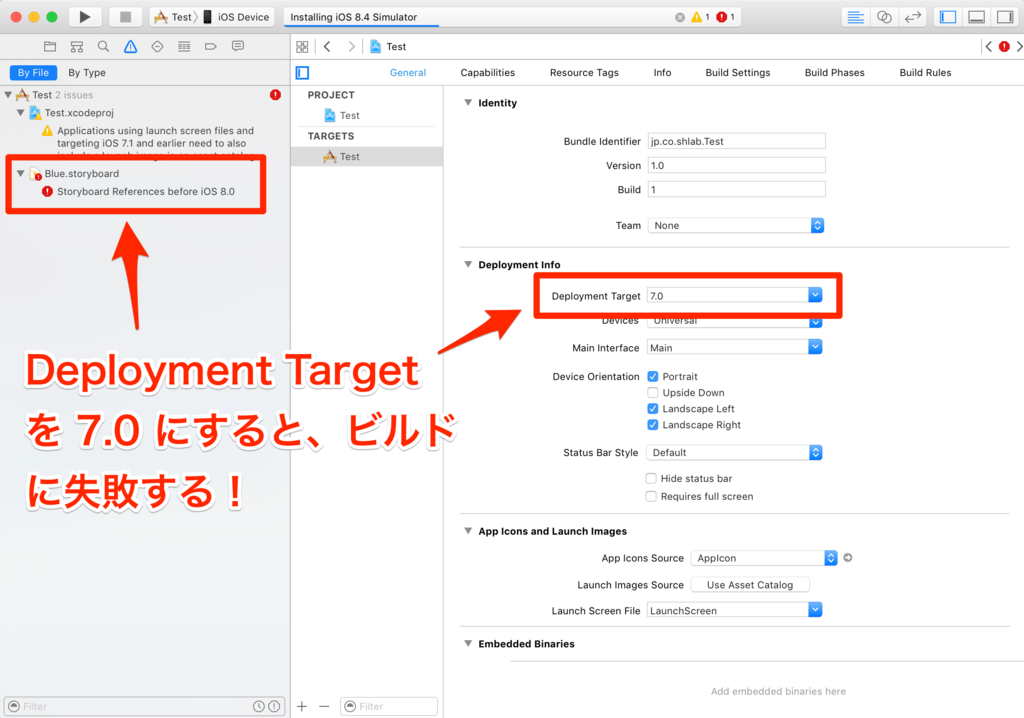Switch to the Capabilities tab

pyautogui.click(x=487, y=73)
